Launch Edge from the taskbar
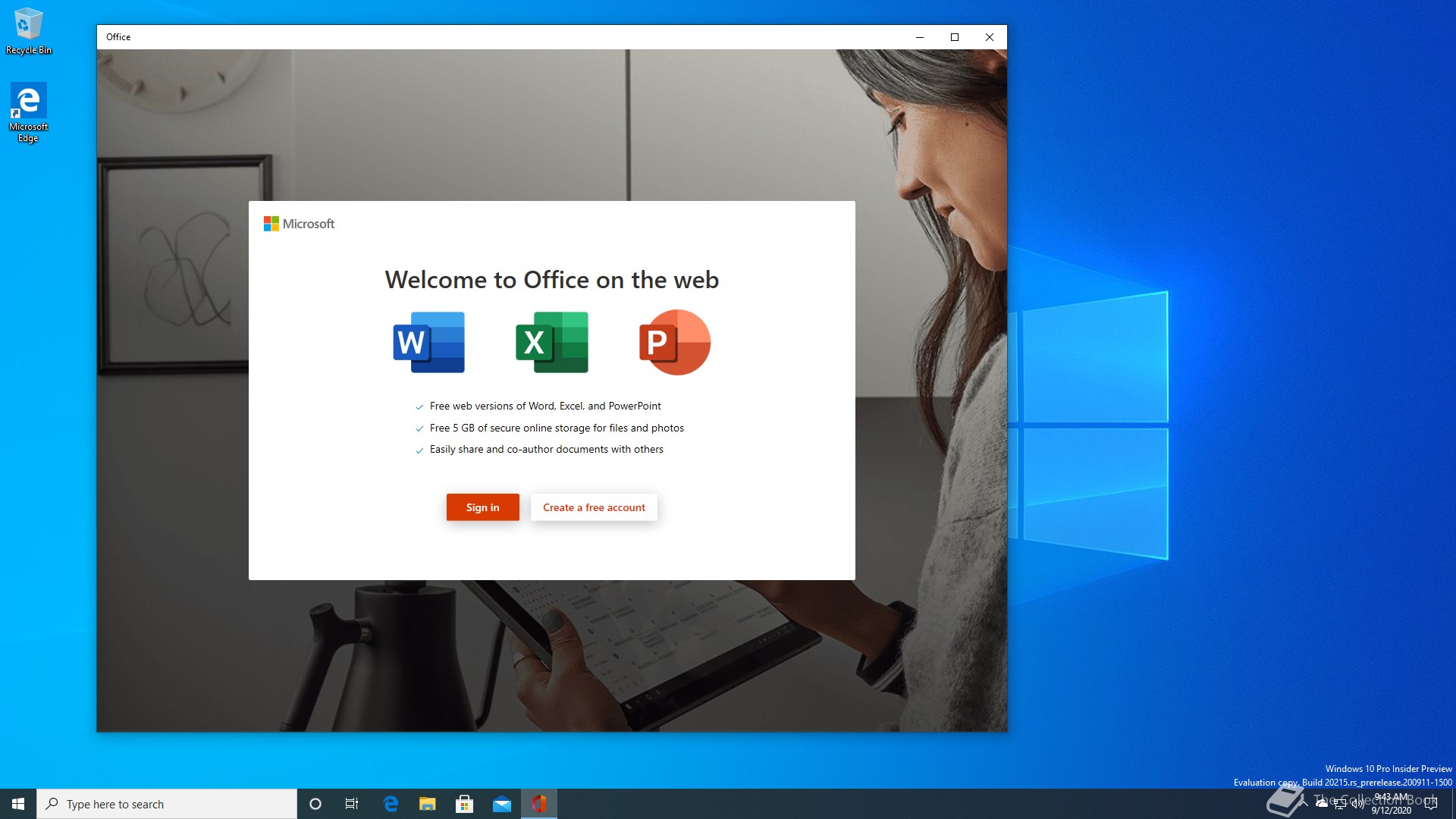 (391, 804)
